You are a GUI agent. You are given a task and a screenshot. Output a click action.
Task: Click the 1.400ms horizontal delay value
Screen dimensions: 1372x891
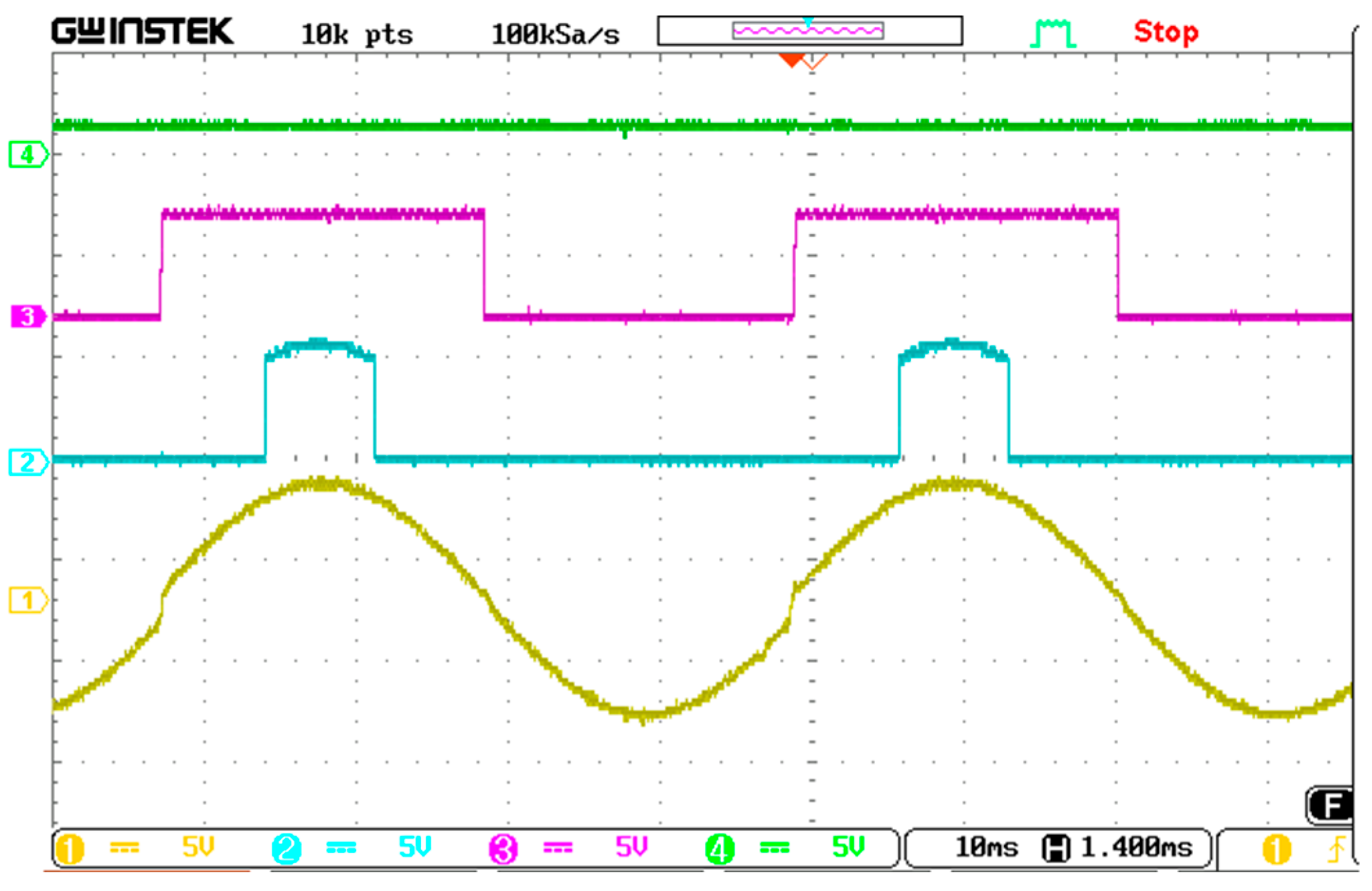[x=1136, y=848]
